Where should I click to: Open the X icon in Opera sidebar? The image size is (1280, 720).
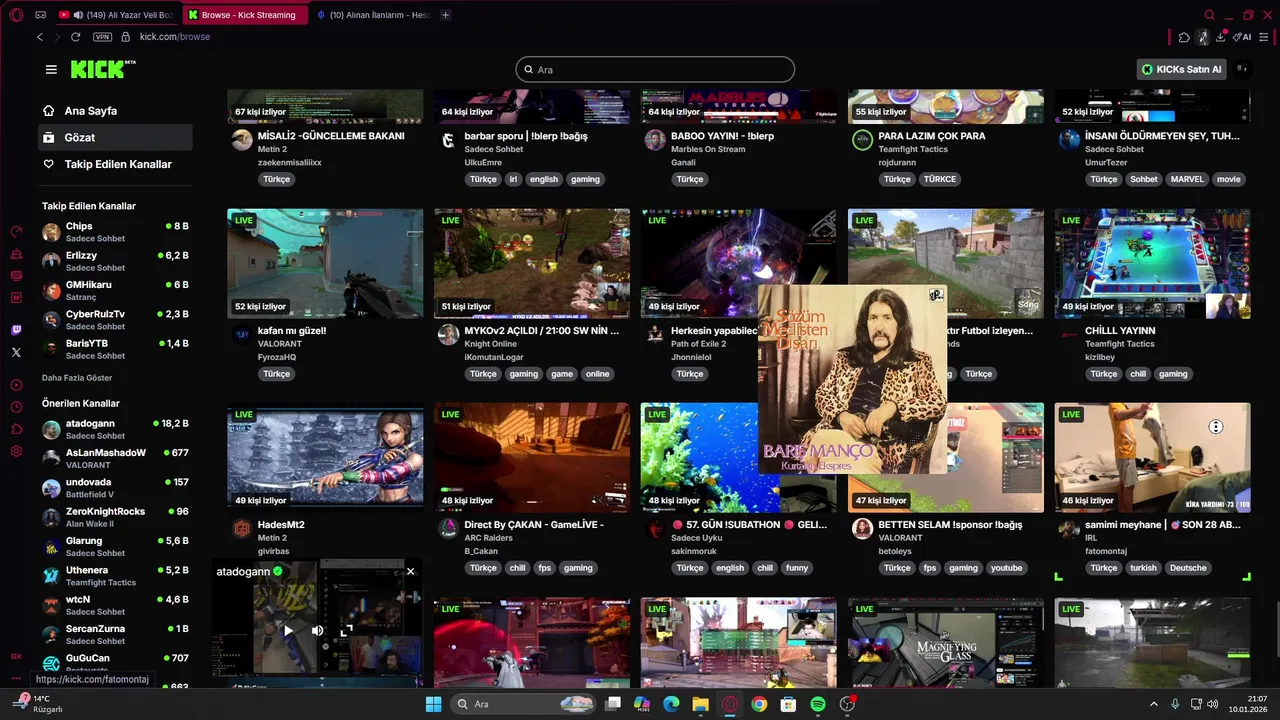(x=16, y=352)
